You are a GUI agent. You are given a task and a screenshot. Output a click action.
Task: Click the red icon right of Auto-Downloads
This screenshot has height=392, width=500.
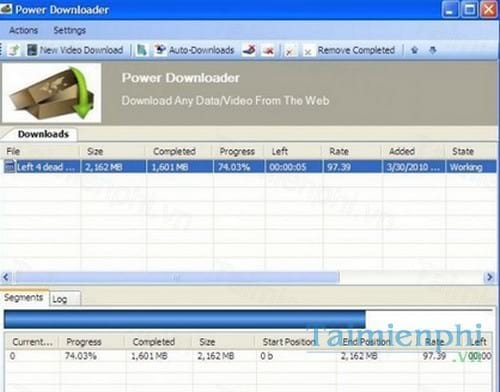[249, 50]
